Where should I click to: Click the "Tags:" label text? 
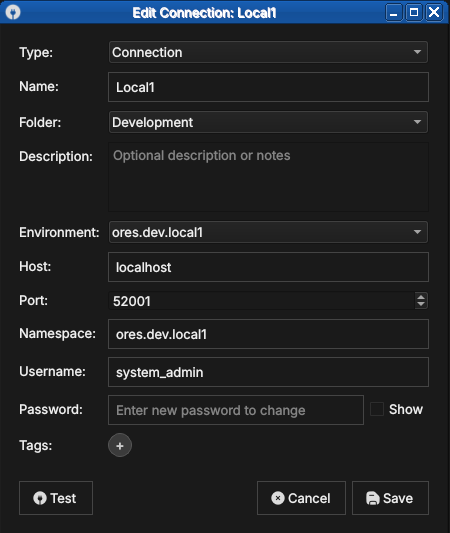[x=36, y=445]
